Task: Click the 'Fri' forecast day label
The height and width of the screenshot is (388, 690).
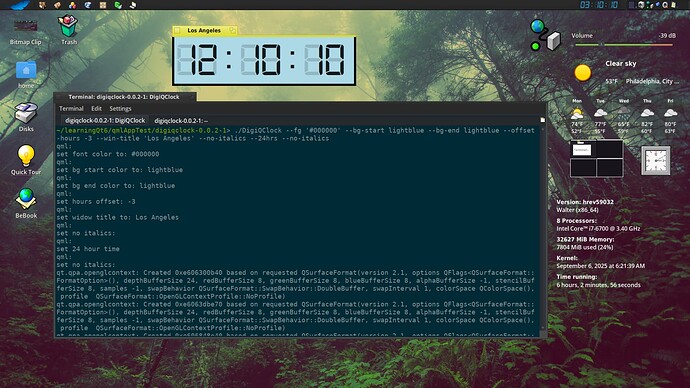Action: click(670, 101)
